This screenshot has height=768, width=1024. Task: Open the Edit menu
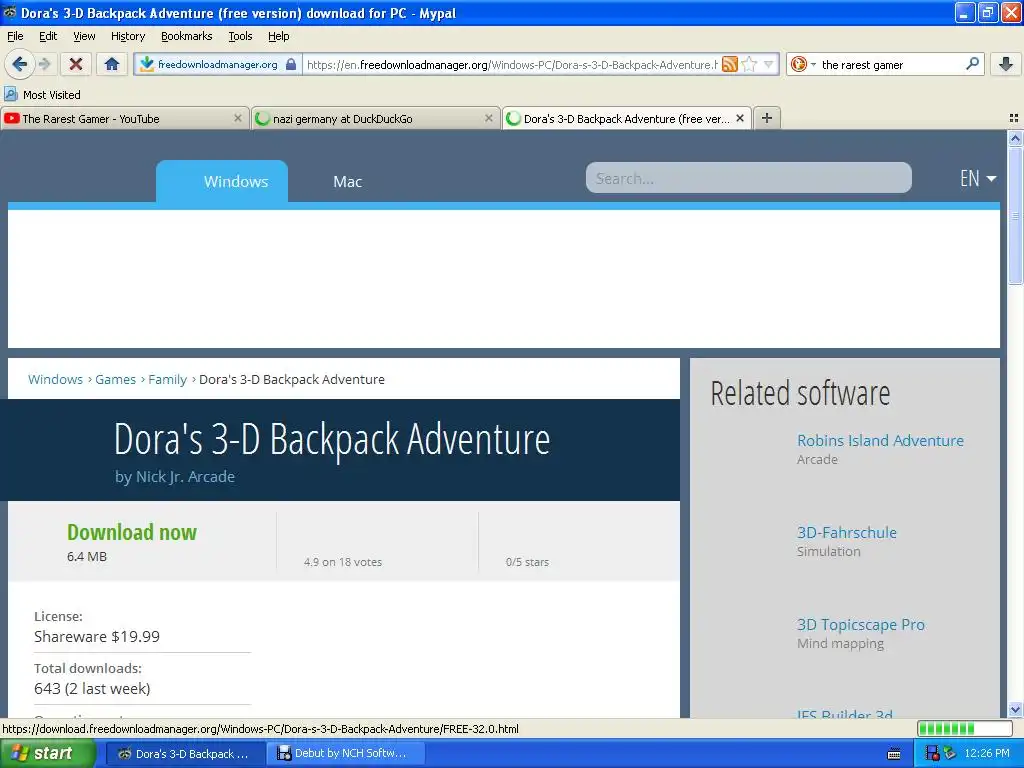(x=48, y=36)
